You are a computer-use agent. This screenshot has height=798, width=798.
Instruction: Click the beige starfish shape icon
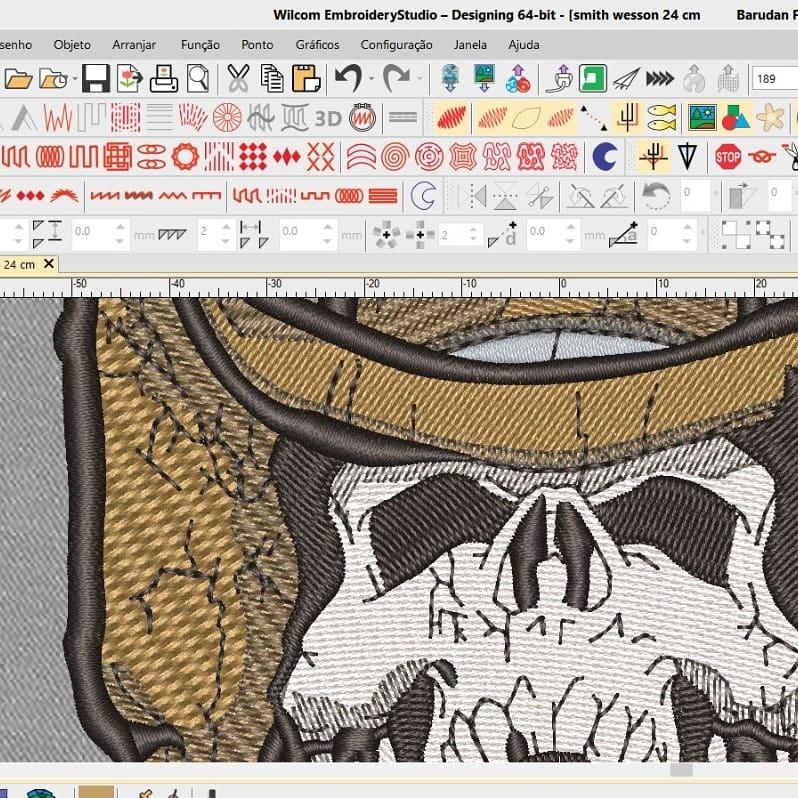click(x=771, y=118)
